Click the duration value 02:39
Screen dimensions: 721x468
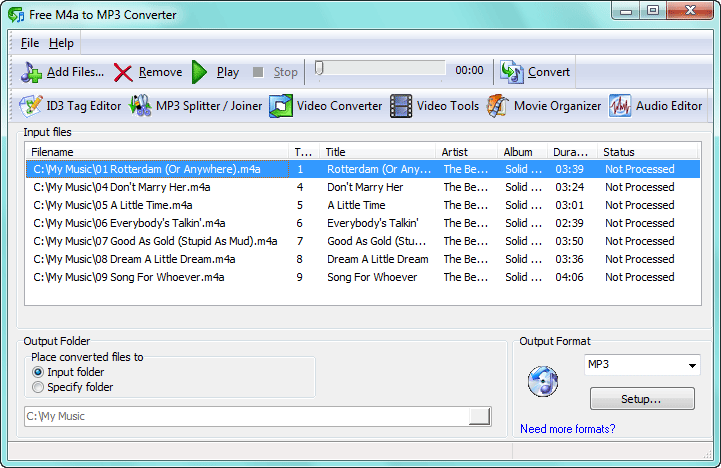569,223
